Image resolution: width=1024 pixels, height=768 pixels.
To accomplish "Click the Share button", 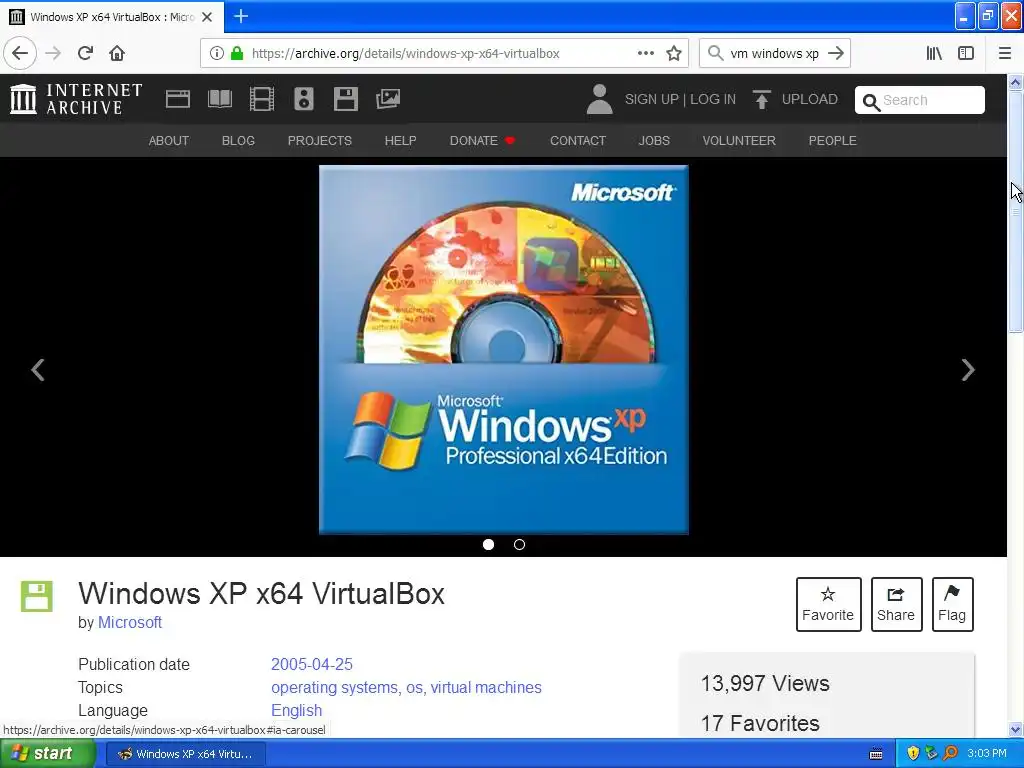I will click(x=896, y=604).
